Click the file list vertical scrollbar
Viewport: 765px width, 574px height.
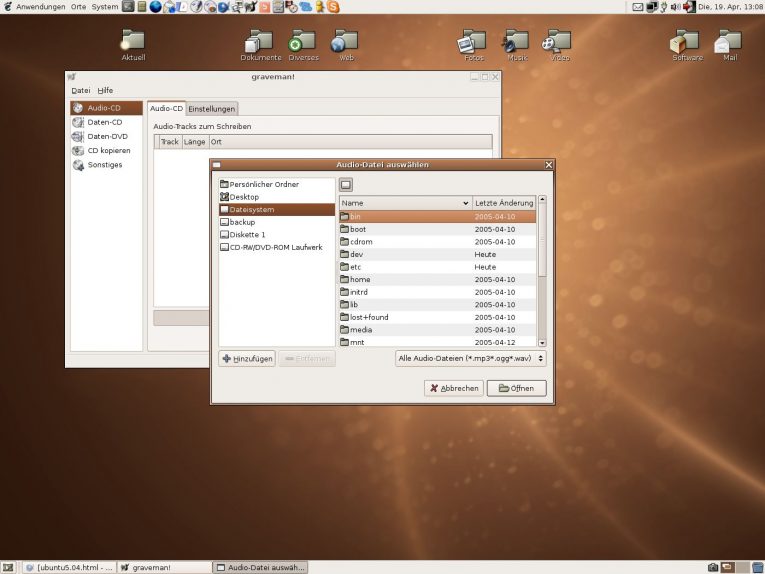pyautogui.click(x=542, y=271)
